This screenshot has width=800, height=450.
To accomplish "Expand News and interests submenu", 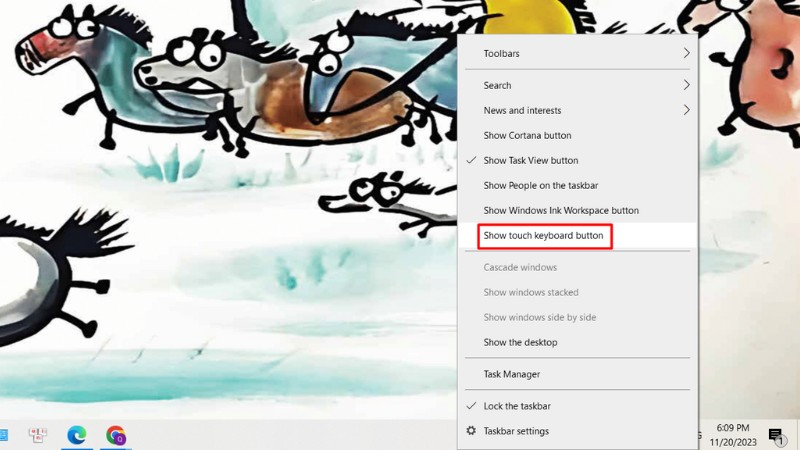I will 578,110.
